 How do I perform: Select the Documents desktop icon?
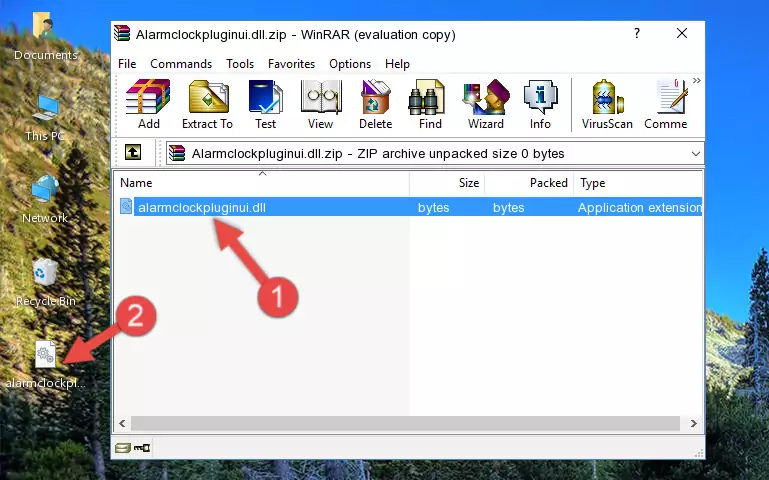[45, 36]
